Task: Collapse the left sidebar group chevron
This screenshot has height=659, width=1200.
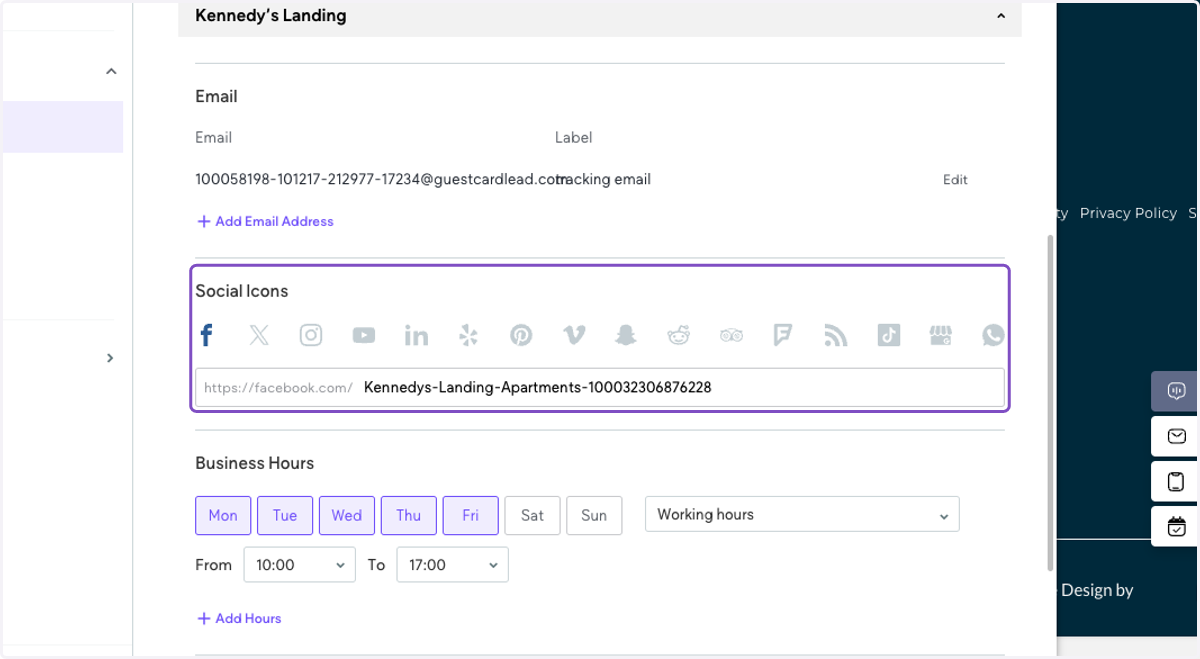Action: (111, 71)
